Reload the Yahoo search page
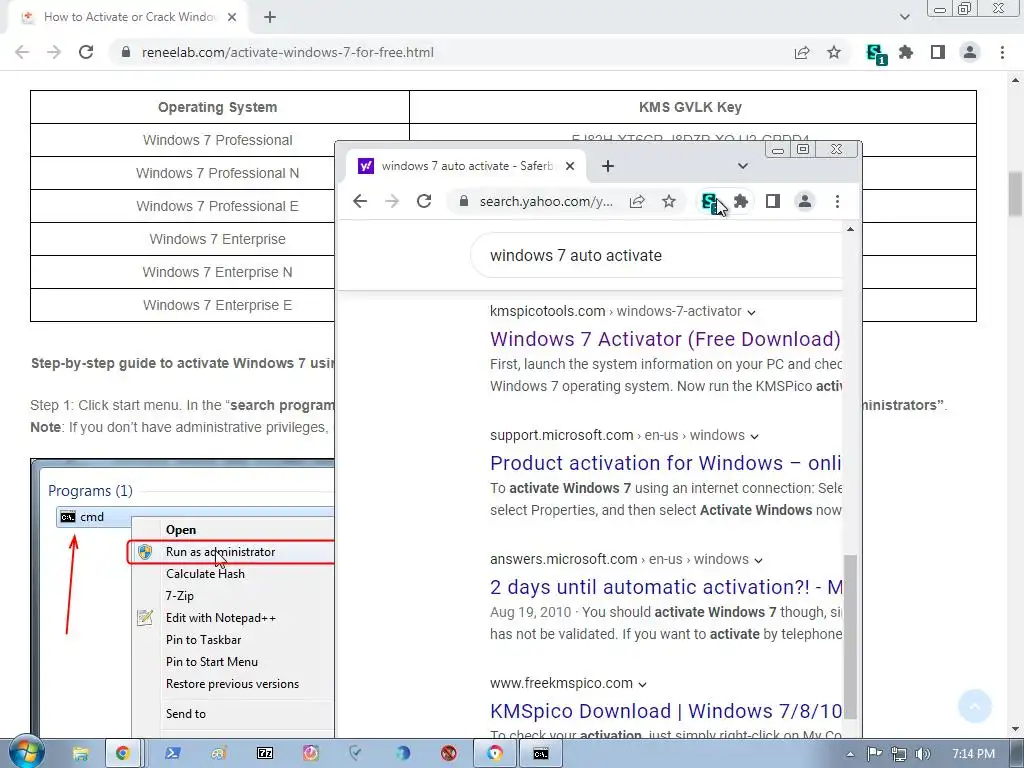Viewport: 1024px width, 768px height. (x=424, y=201)
